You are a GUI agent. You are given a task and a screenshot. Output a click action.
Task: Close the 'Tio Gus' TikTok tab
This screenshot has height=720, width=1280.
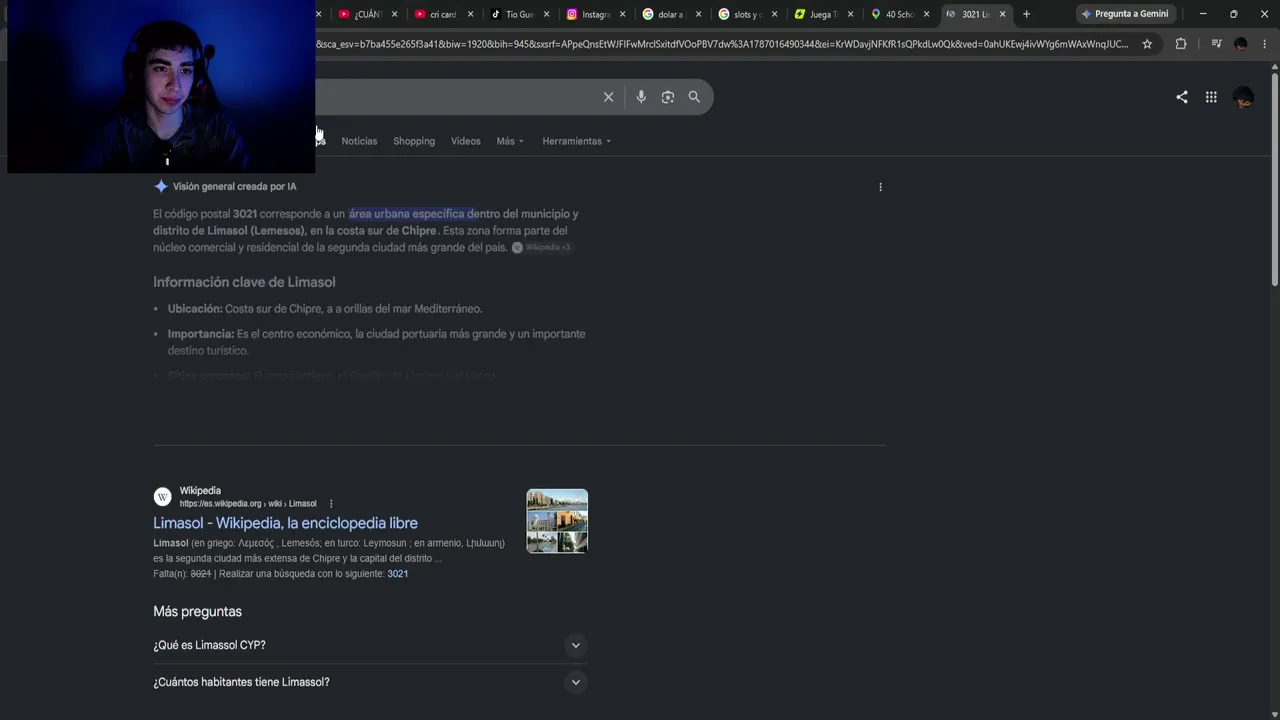pos(546,14)
